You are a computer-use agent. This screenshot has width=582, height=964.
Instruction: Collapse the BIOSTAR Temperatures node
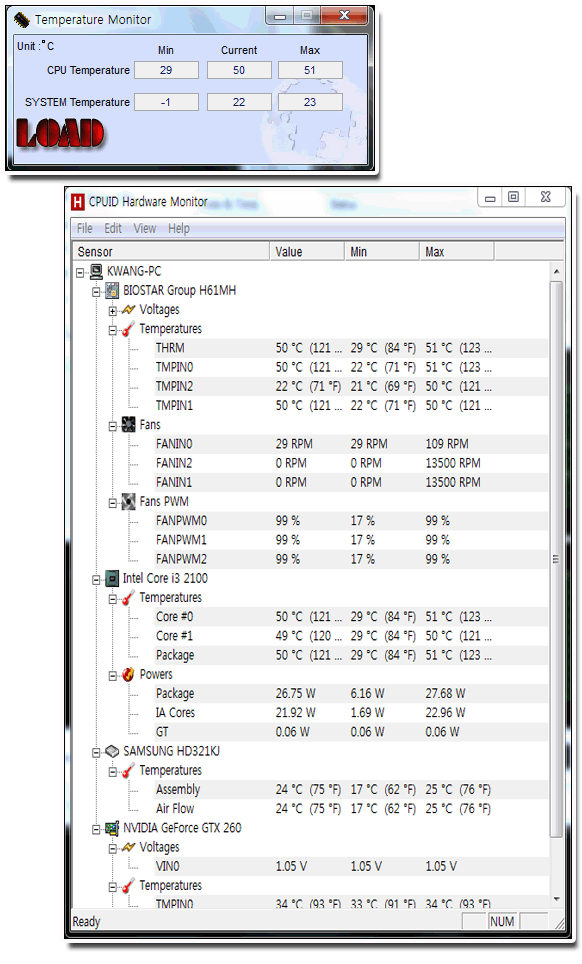(x=112, y=330)
